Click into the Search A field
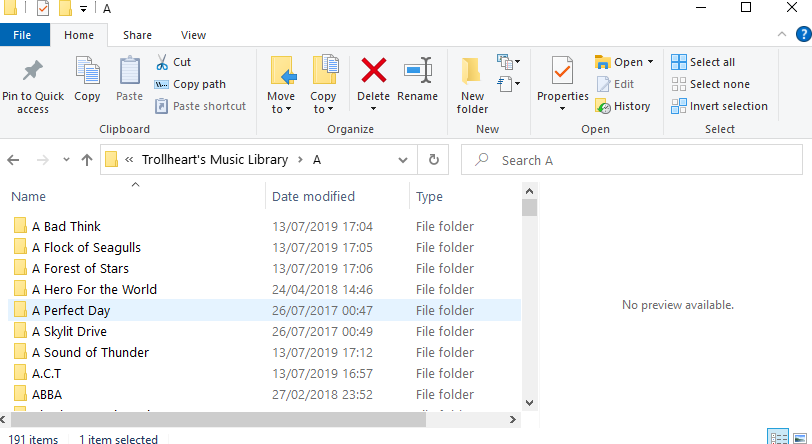Screen dimensions: 812x444 pyautogui.click(x=632, y=160)
